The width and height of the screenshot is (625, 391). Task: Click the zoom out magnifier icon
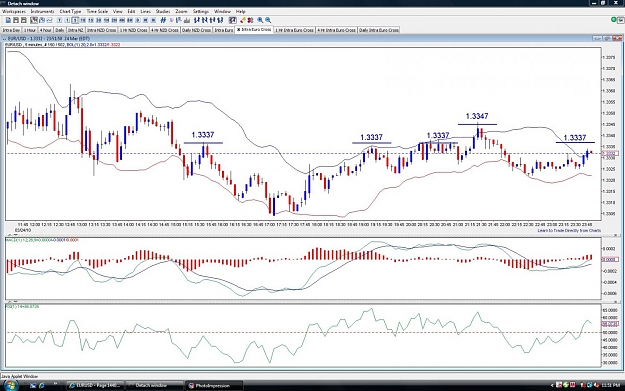pyautogui.click(x=268, y=20)
